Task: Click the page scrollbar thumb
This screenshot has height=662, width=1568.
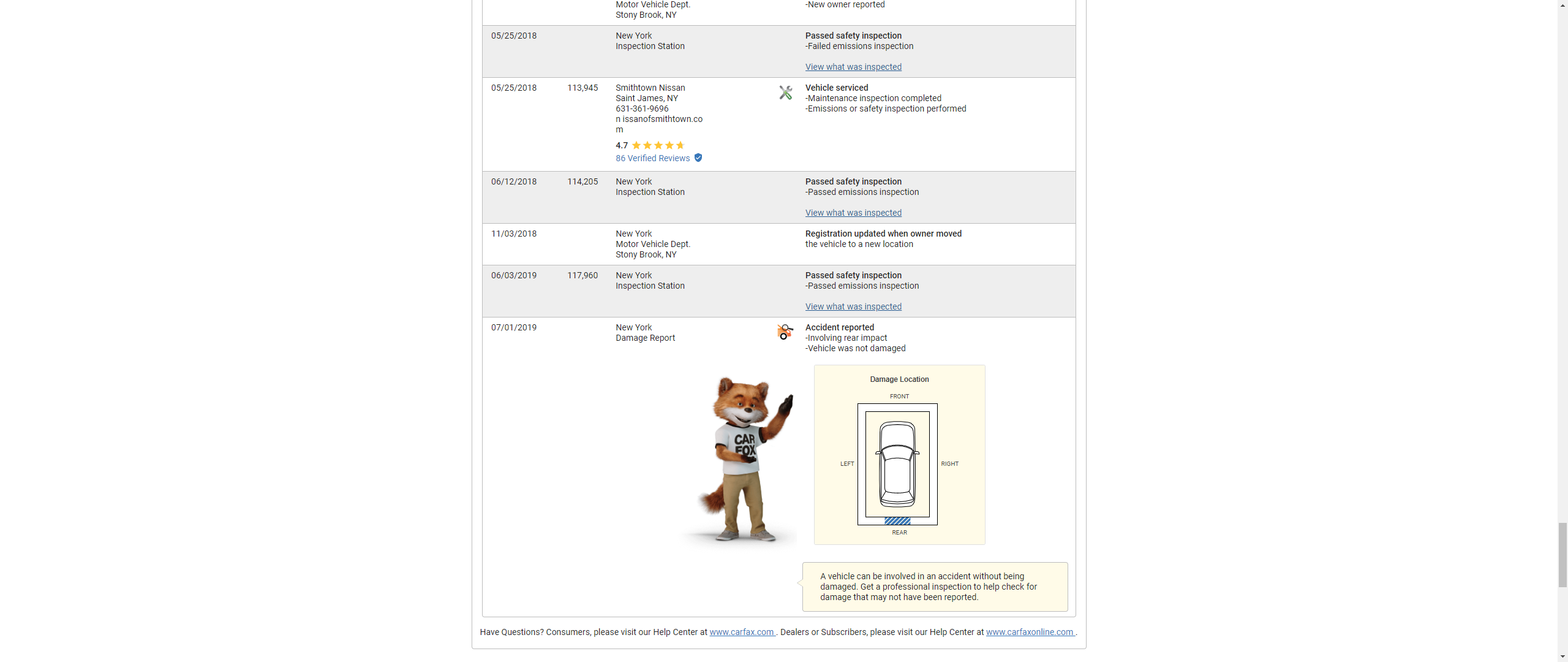Action: click(x=1562, y=555)
